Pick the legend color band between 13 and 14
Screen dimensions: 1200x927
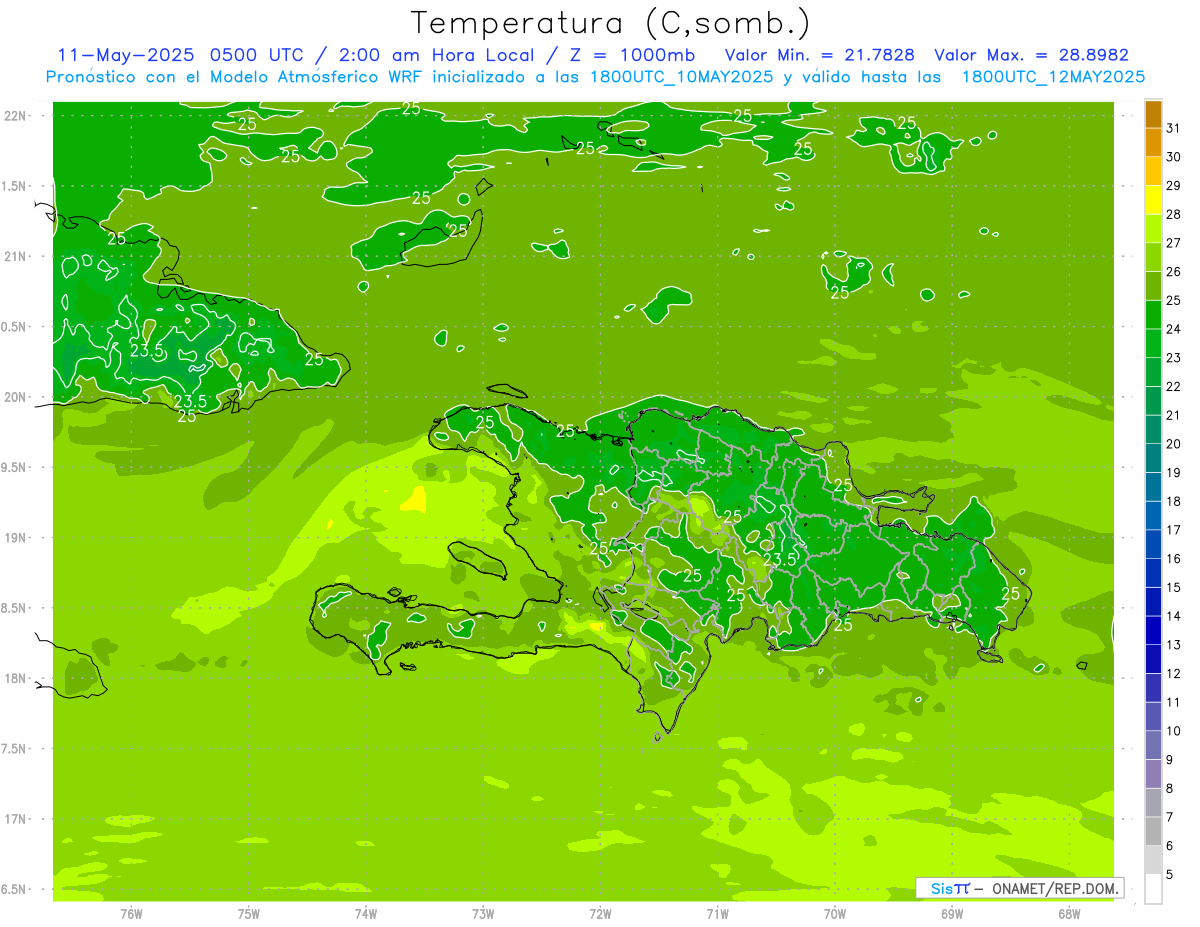tap(1153, 630)
